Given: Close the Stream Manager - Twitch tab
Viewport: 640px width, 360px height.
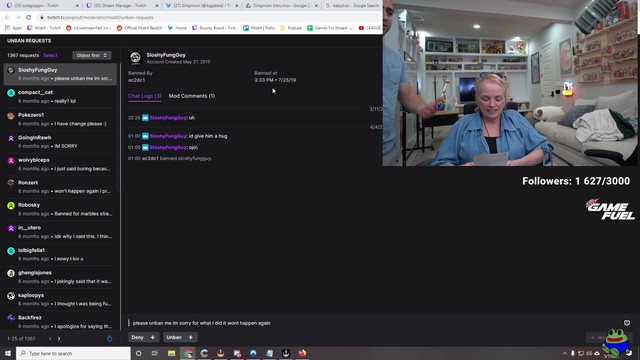Looking at the screenshot, I should click(157, 6).
